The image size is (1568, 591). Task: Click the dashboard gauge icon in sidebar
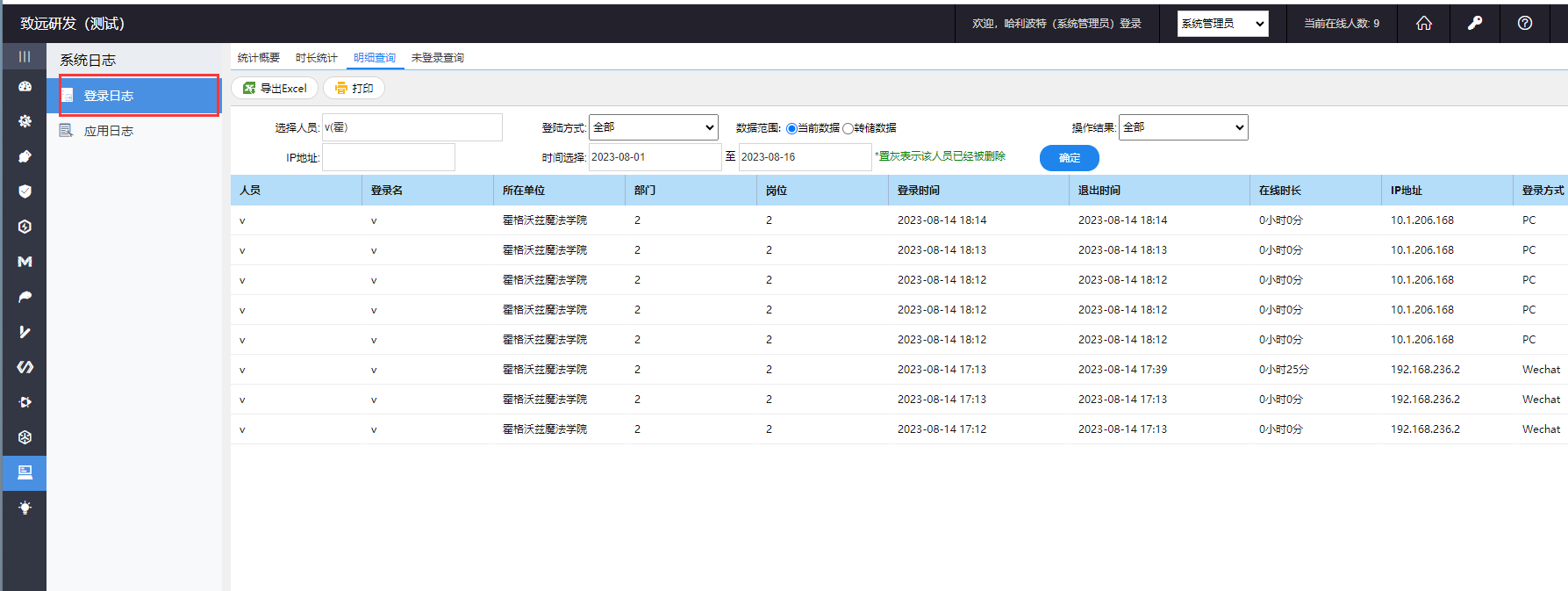(x=25, y=86)
